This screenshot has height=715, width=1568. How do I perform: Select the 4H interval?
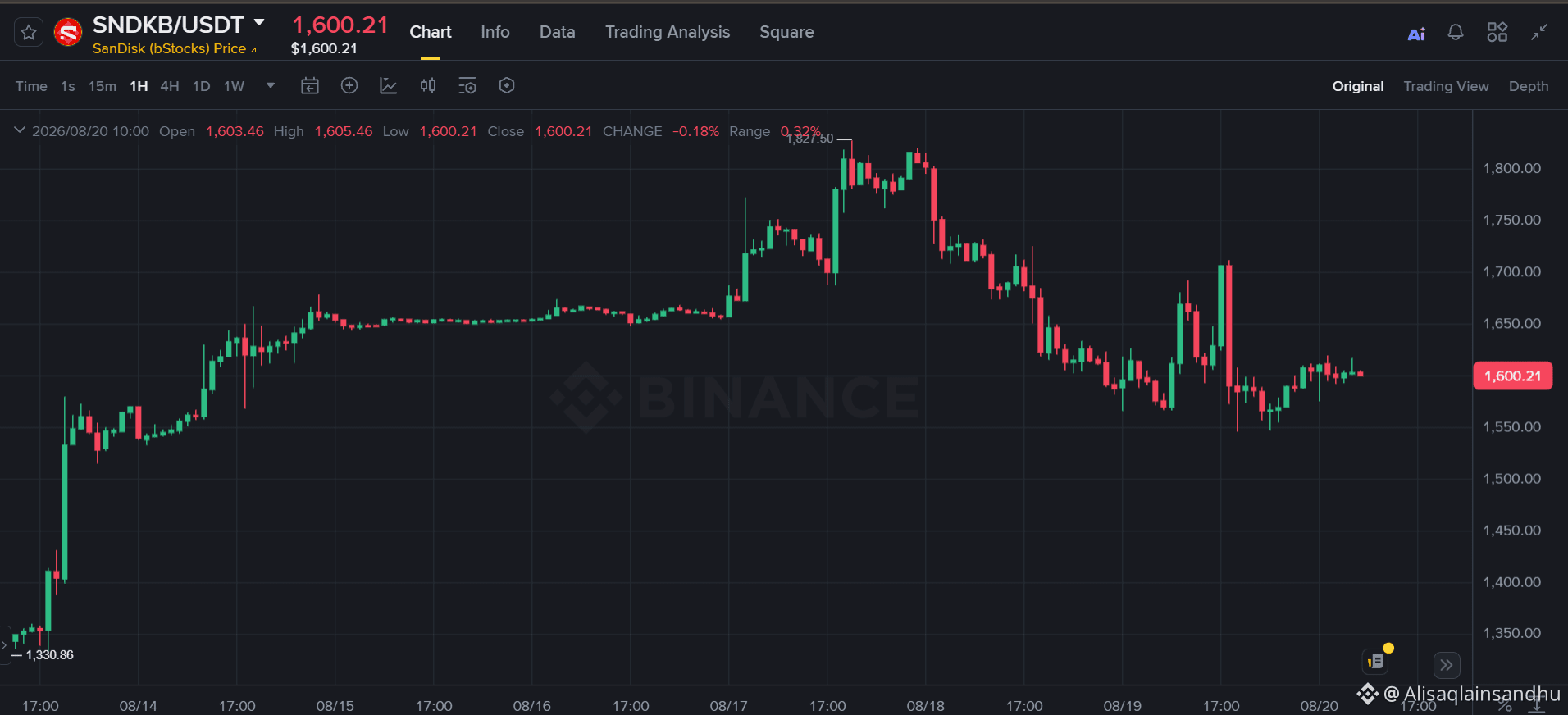pos(170,86)
